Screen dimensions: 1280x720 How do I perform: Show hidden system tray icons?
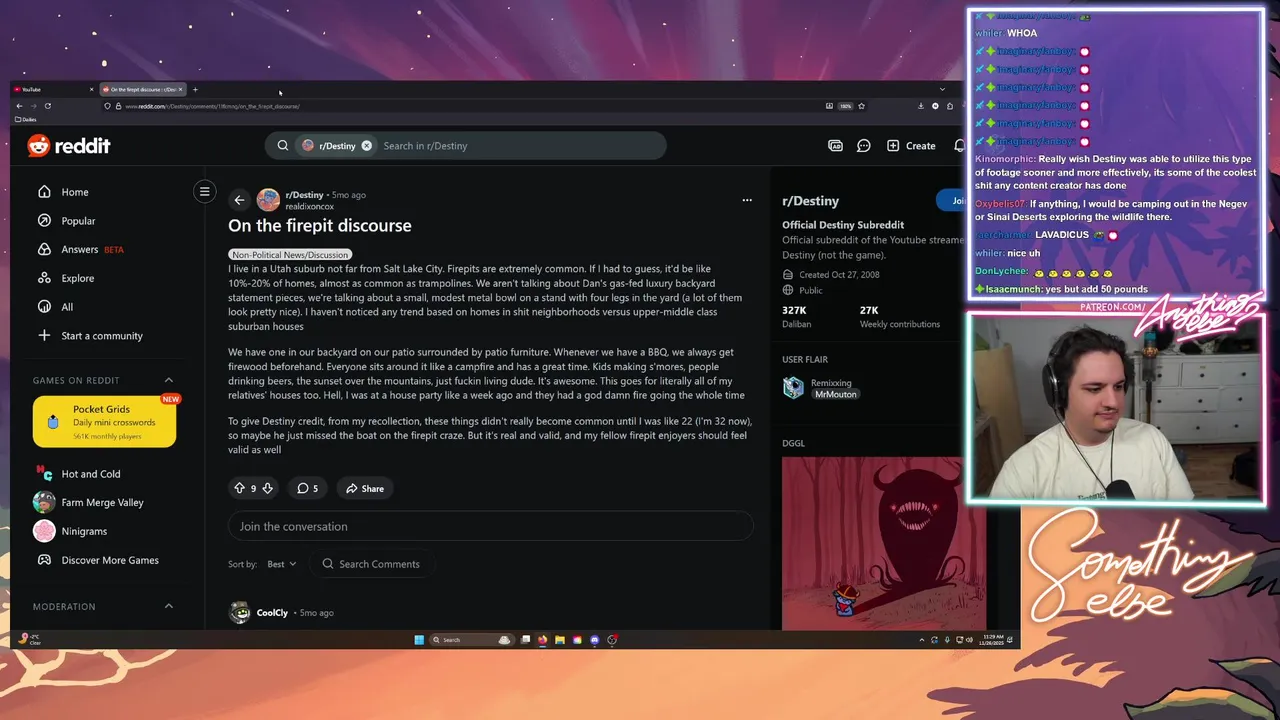(922, 640)
